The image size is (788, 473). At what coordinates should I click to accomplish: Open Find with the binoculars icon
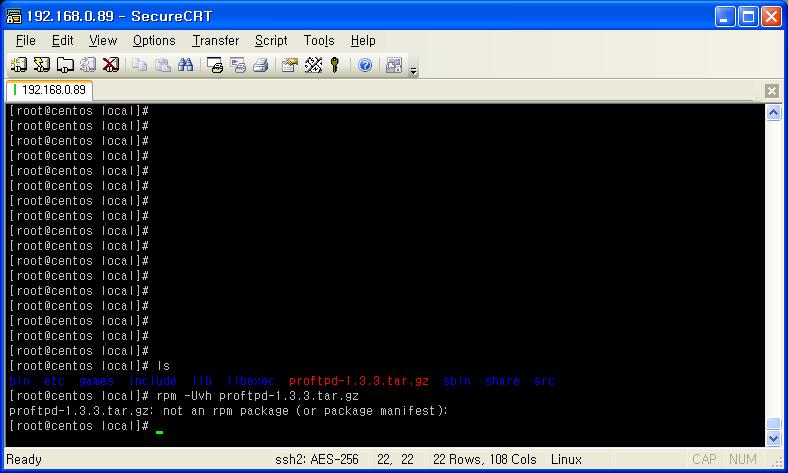pyautogui.click(x=185, y=65)
